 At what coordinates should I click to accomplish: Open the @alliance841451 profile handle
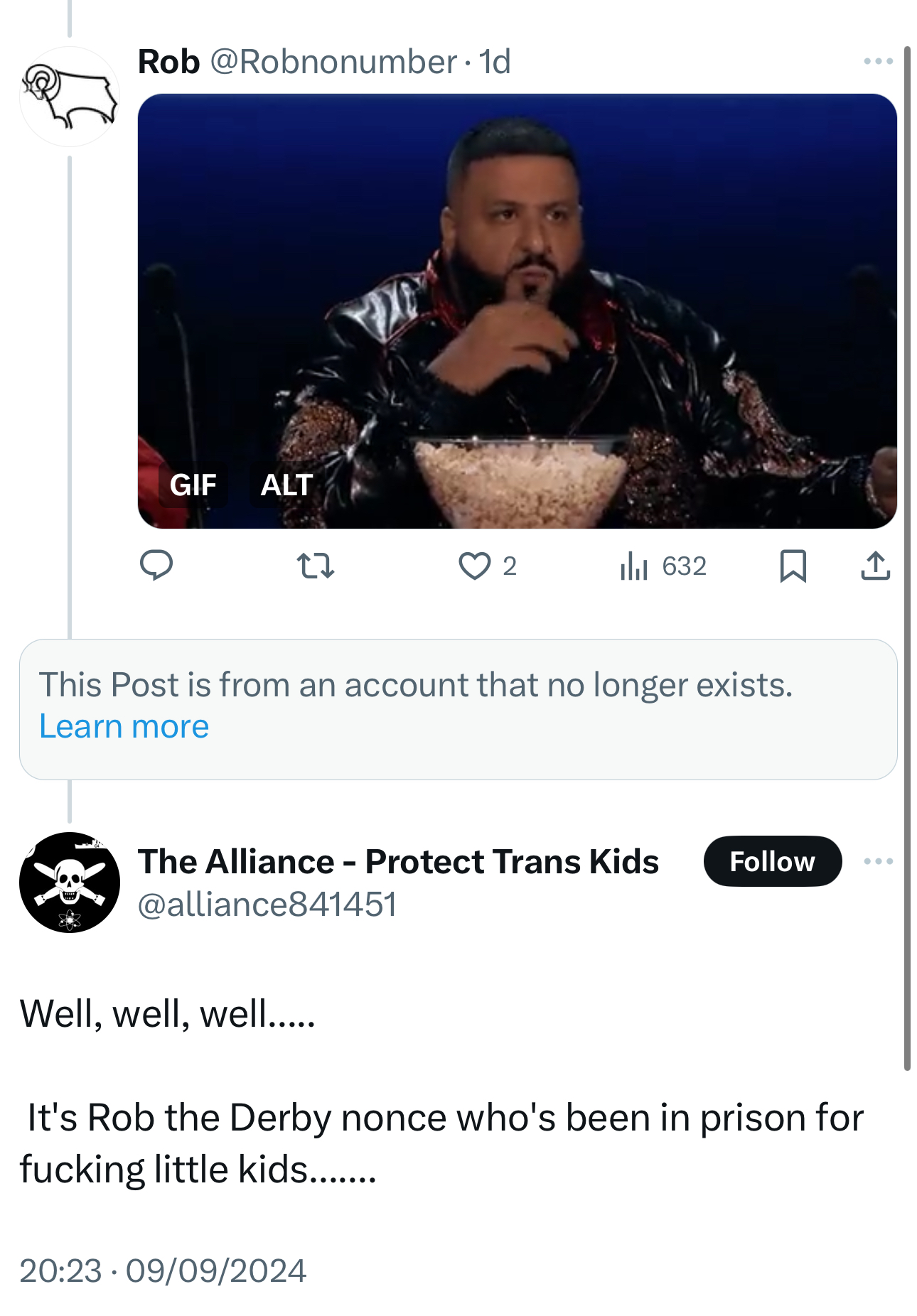267,905
